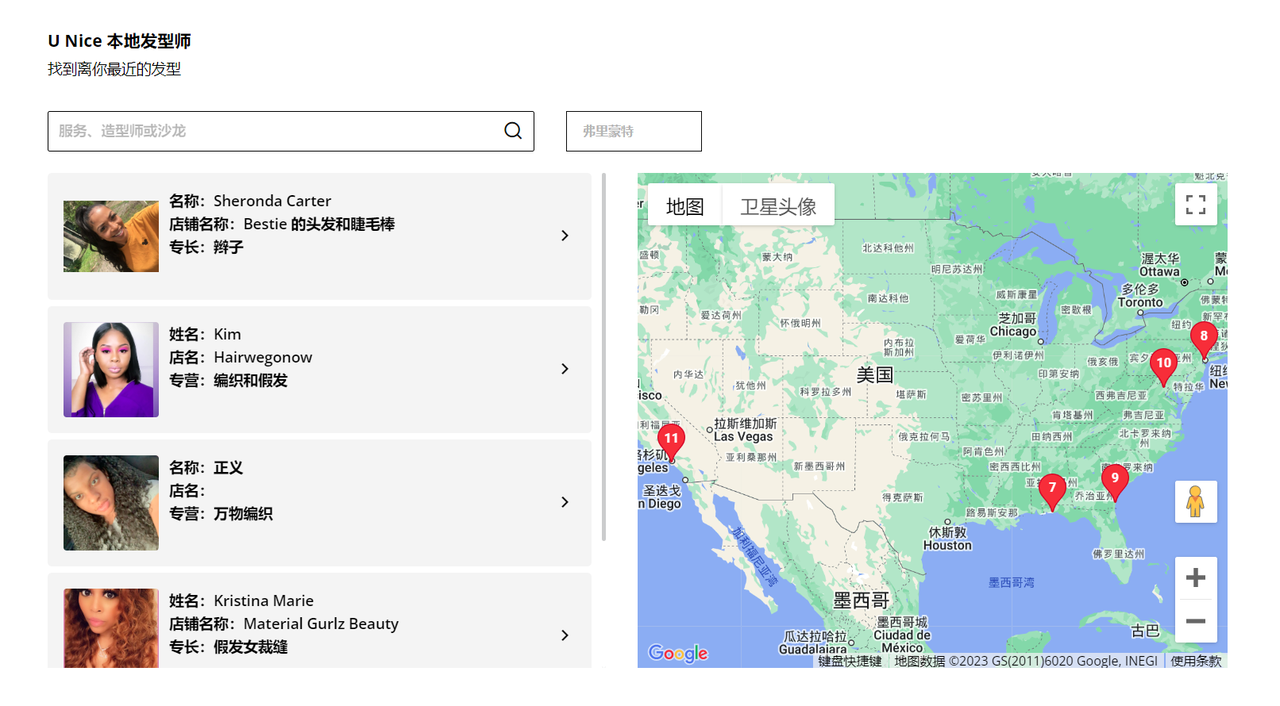Click the services, stylist or salon search field
Screen dimensions: 1280x706
click(291, 131)
